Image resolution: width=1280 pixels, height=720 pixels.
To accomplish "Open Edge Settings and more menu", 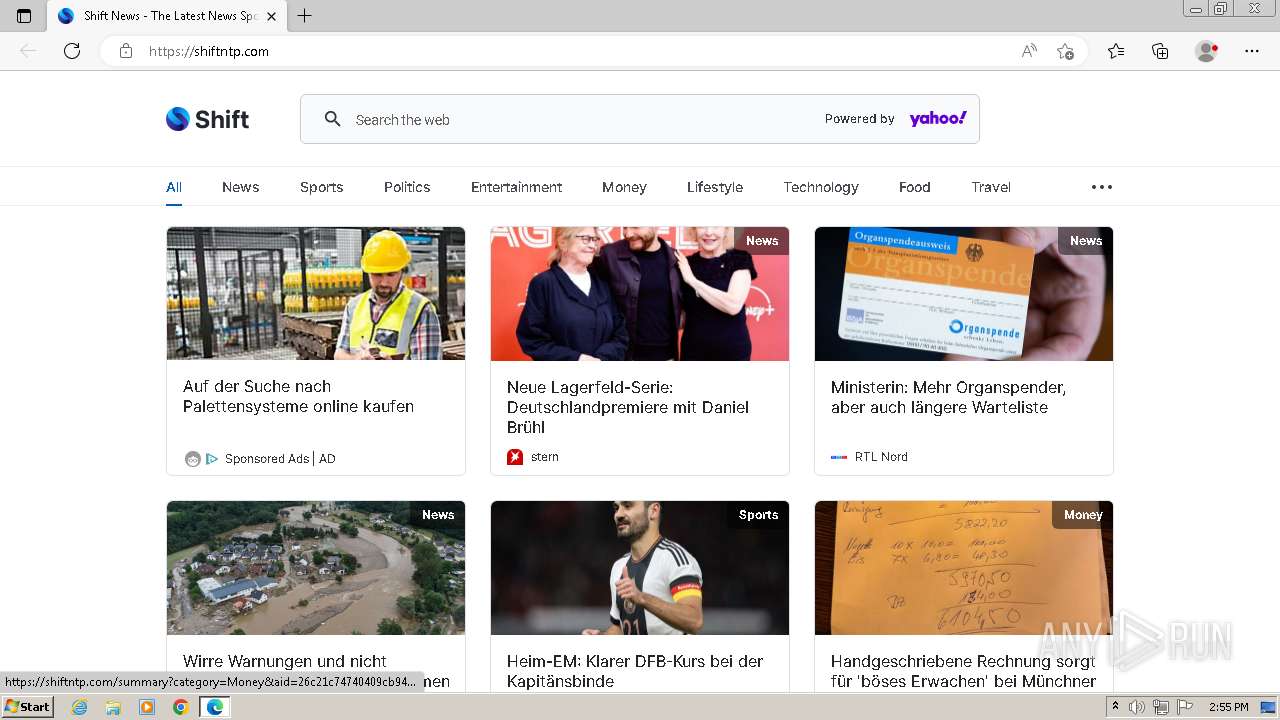I will (1252, 51).
